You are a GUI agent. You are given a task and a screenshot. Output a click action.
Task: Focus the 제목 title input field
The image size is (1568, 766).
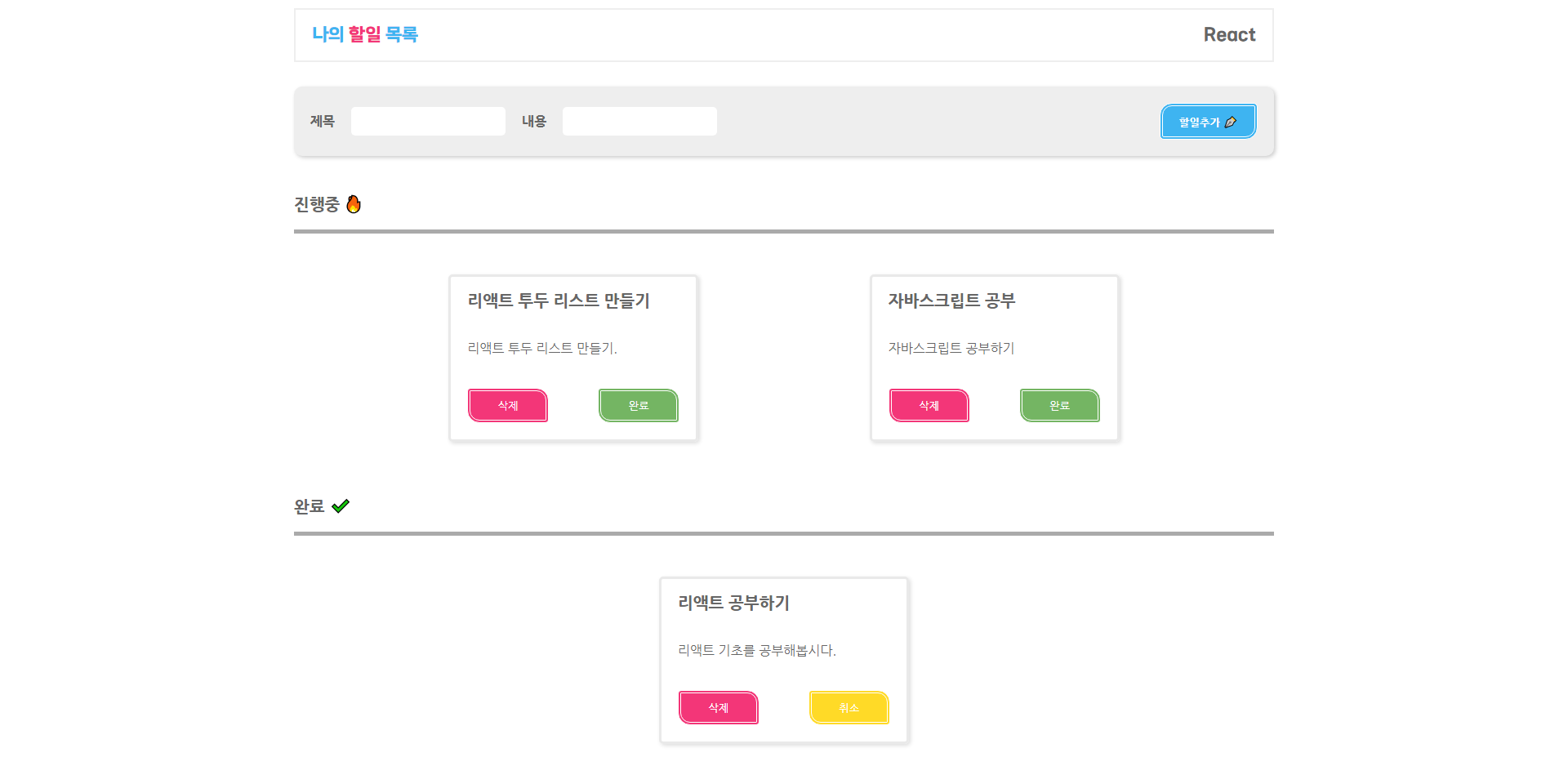click(x=428, y=121)
